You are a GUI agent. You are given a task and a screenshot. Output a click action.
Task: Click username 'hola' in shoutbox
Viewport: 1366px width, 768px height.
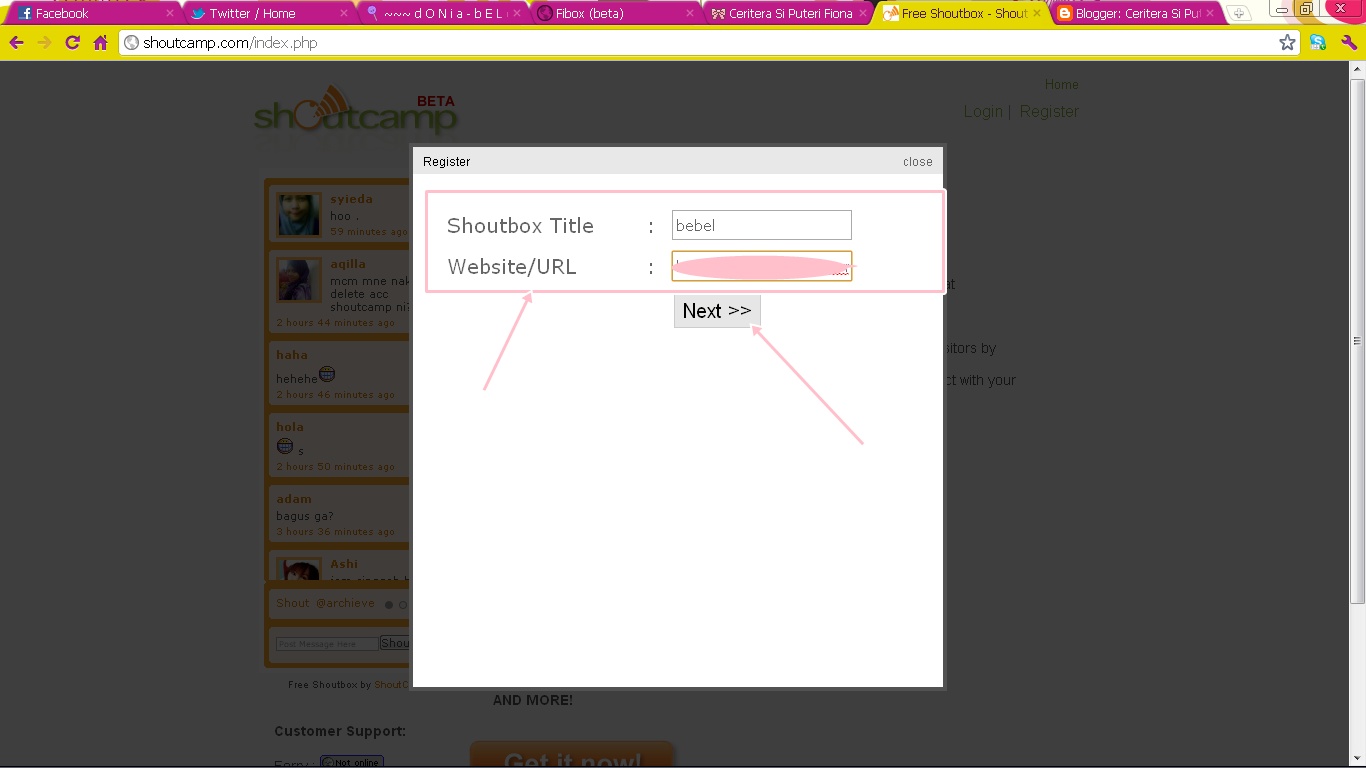290,427
